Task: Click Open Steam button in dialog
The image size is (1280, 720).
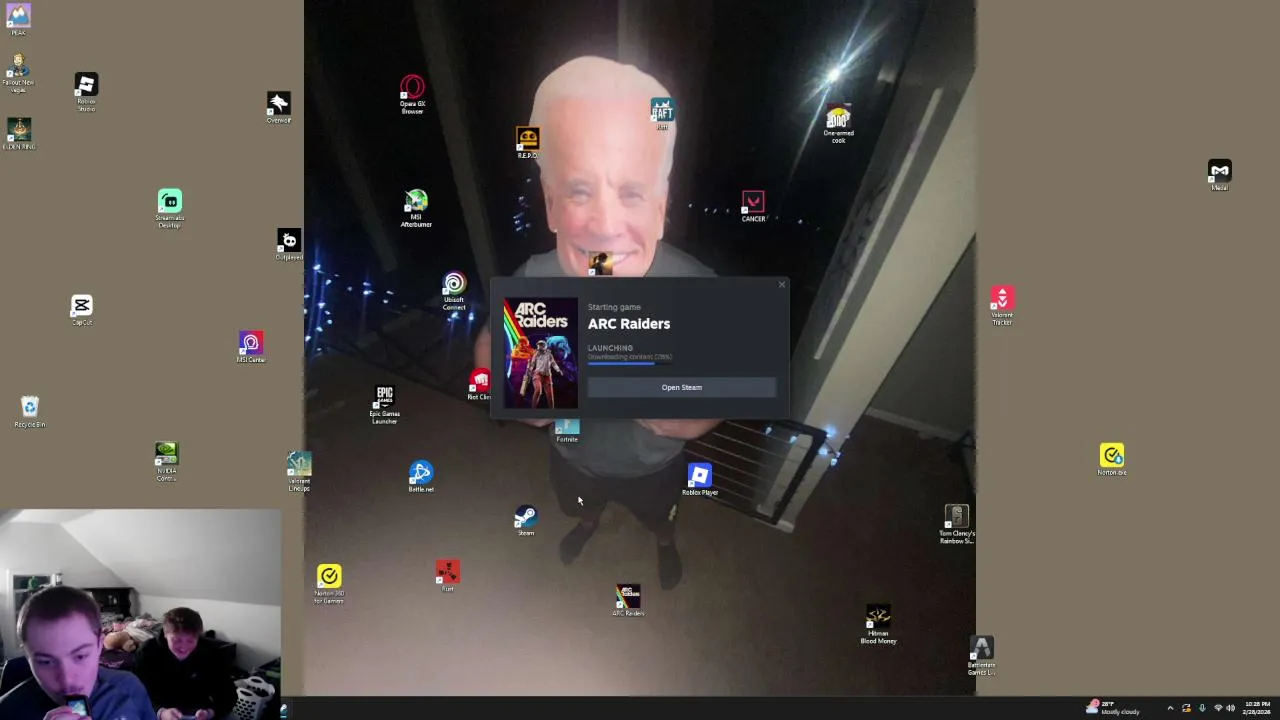Action: click(682, 387)
